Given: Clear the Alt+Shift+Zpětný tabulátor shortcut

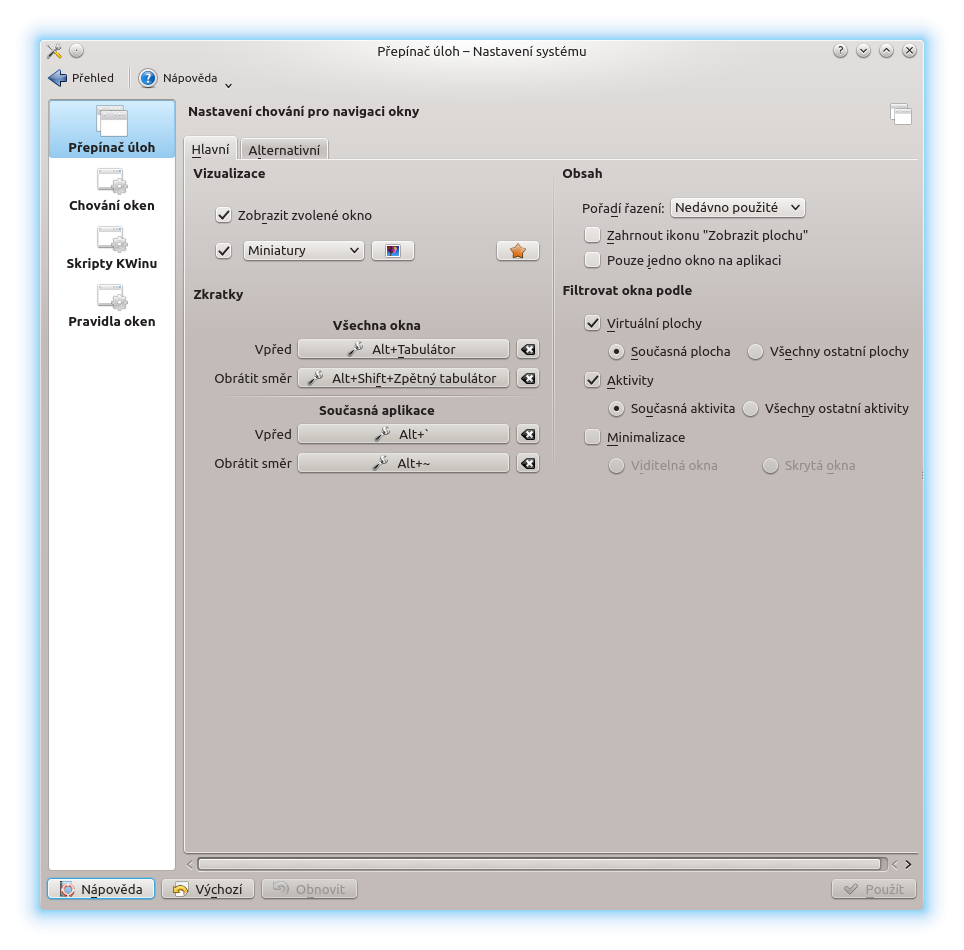Looking at the screenshot, I should tap(528, 378).
